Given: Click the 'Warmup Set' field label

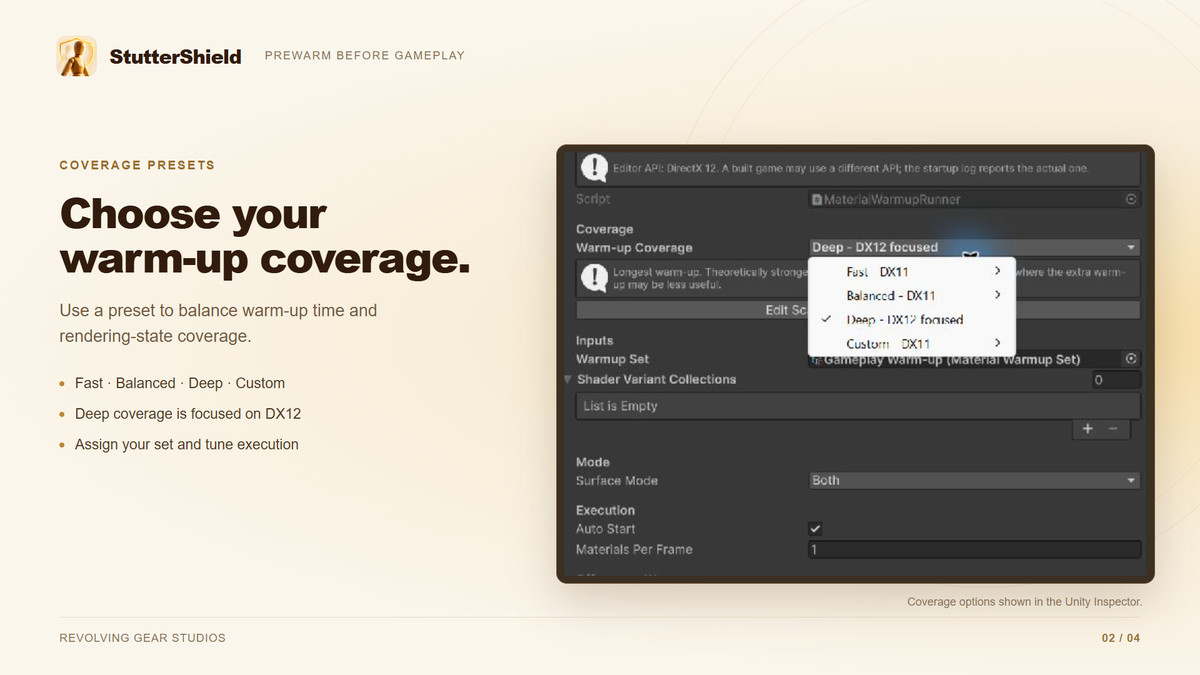Looking at the screenshot, I should pyautogui.click(x=613, y=359).
